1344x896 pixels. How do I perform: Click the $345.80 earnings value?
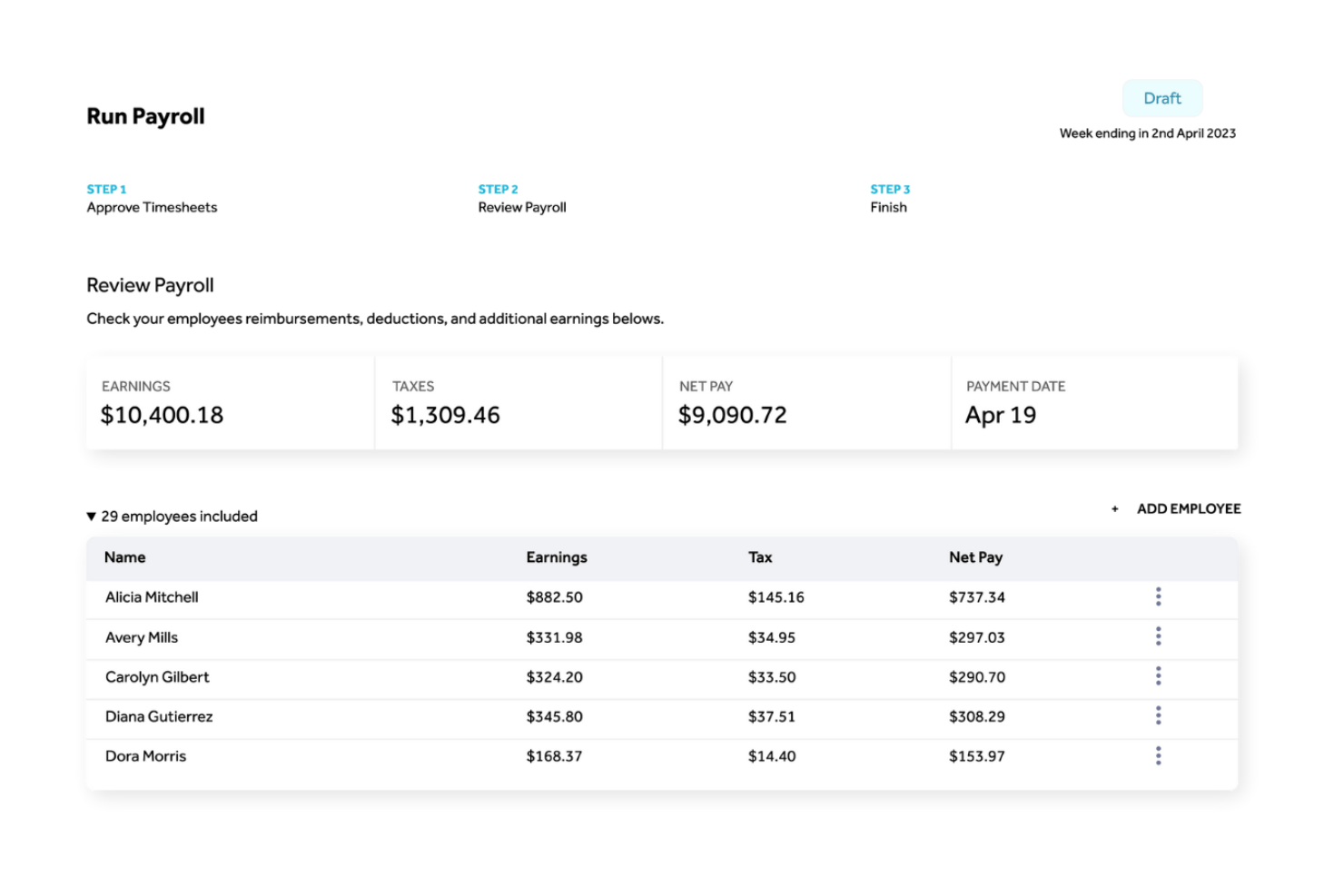[554, 716]
